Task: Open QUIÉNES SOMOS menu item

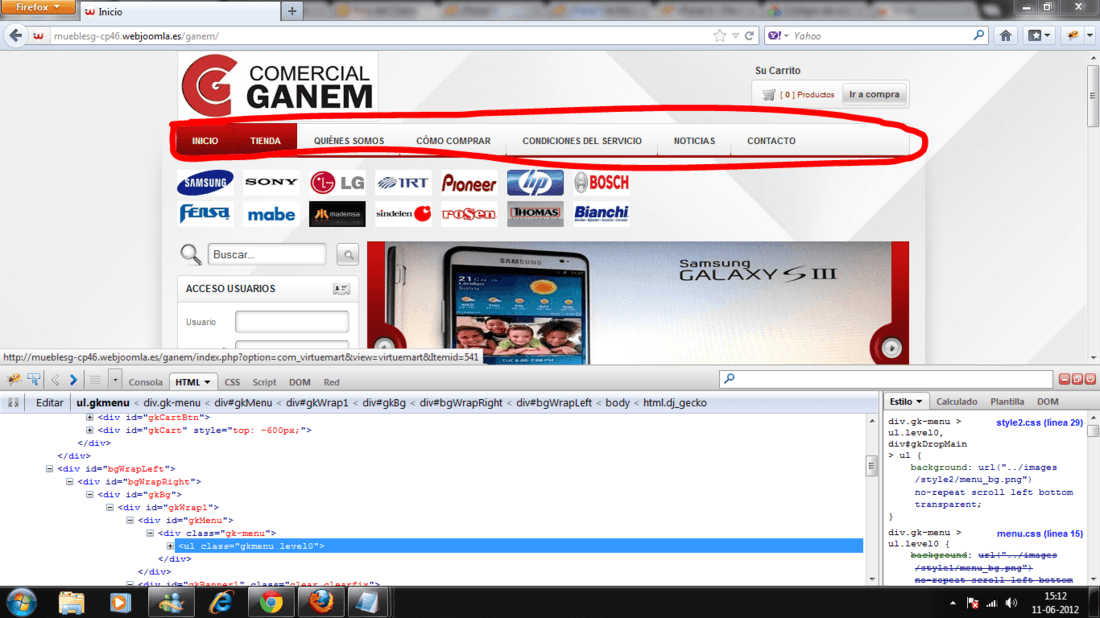Action: (349, 141)
